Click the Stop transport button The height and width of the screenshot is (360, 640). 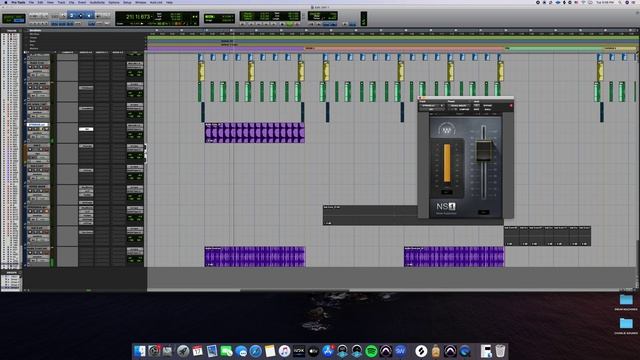pos(283,24)
